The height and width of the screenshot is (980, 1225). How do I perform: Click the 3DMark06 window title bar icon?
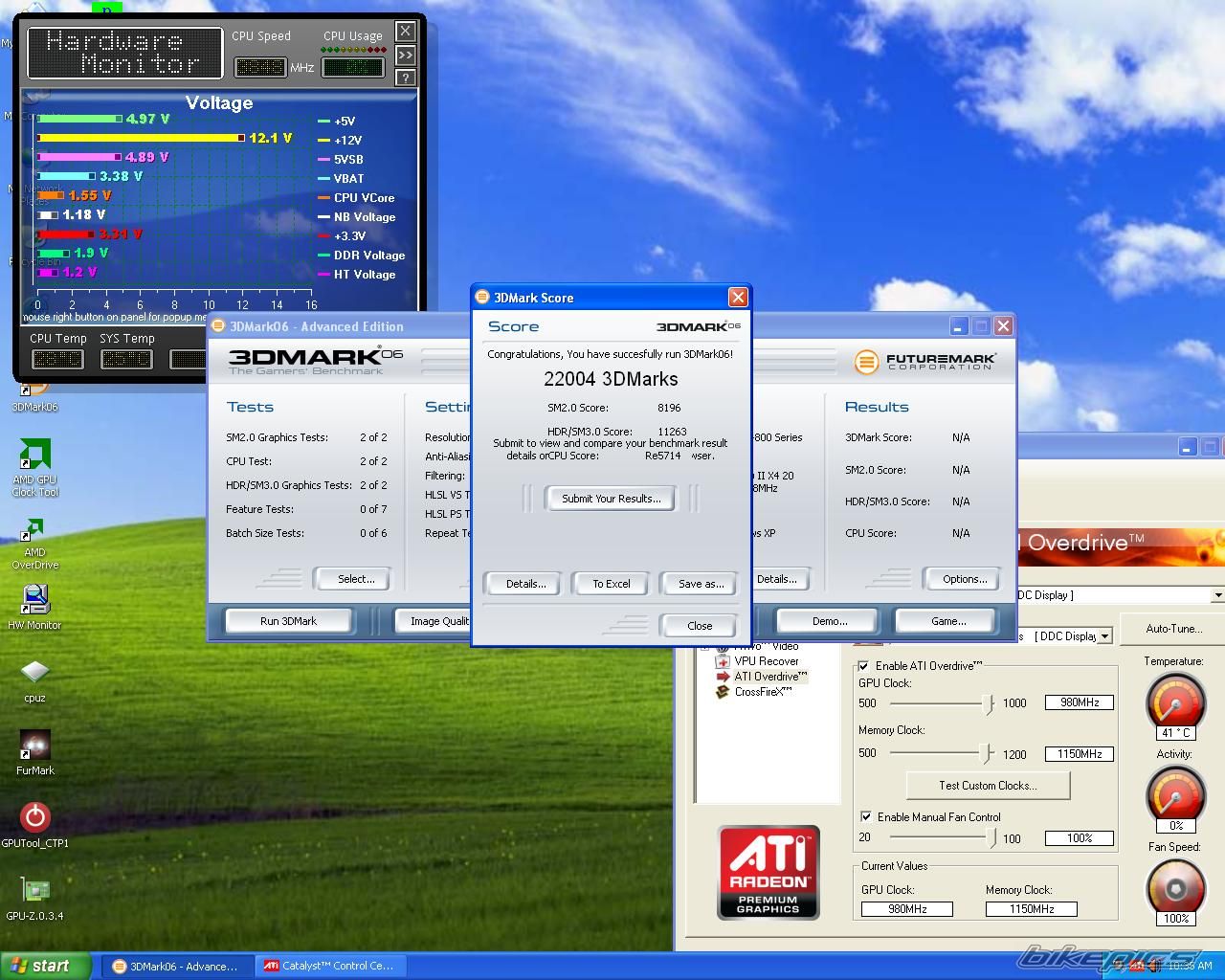pos(218,326)
